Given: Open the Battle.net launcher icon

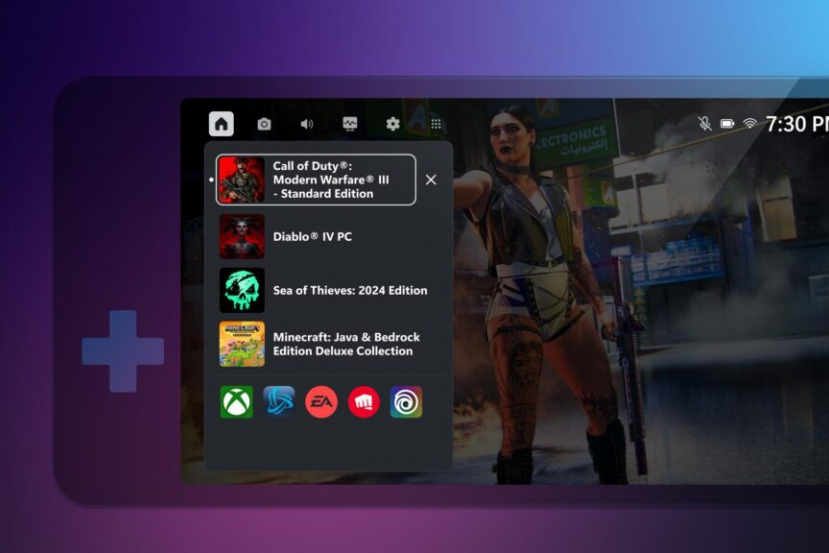Looking at the screenshot, I should pyautogui.click(x=279, y=402).
